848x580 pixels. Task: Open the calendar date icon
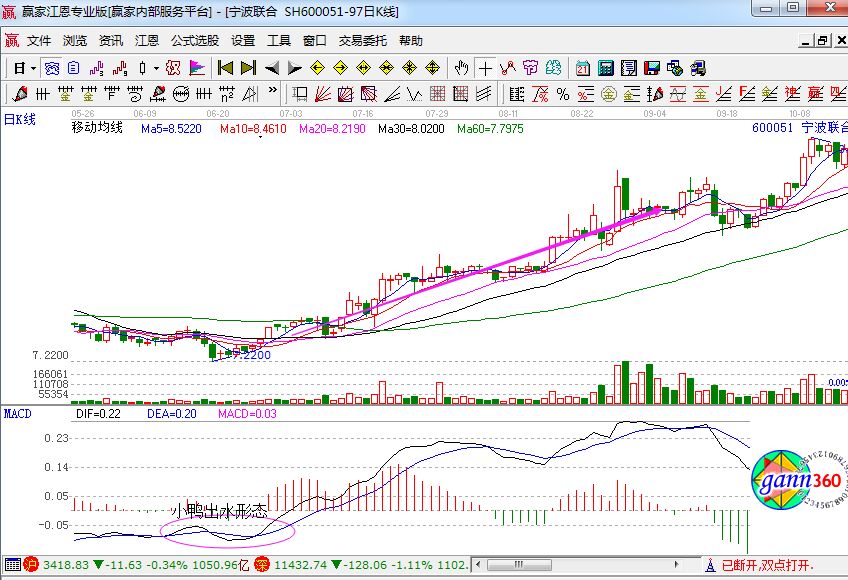[582, 68]
